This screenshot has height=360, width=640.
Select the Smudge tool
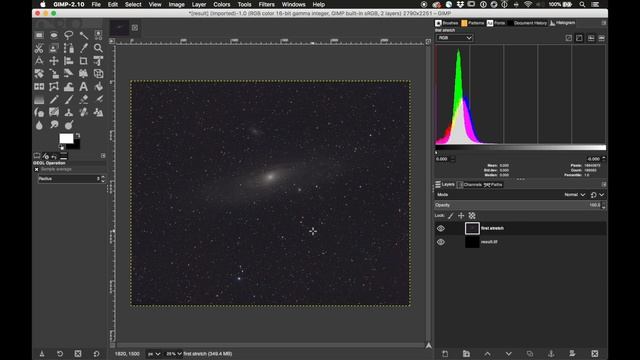click(x=53, y=125)
